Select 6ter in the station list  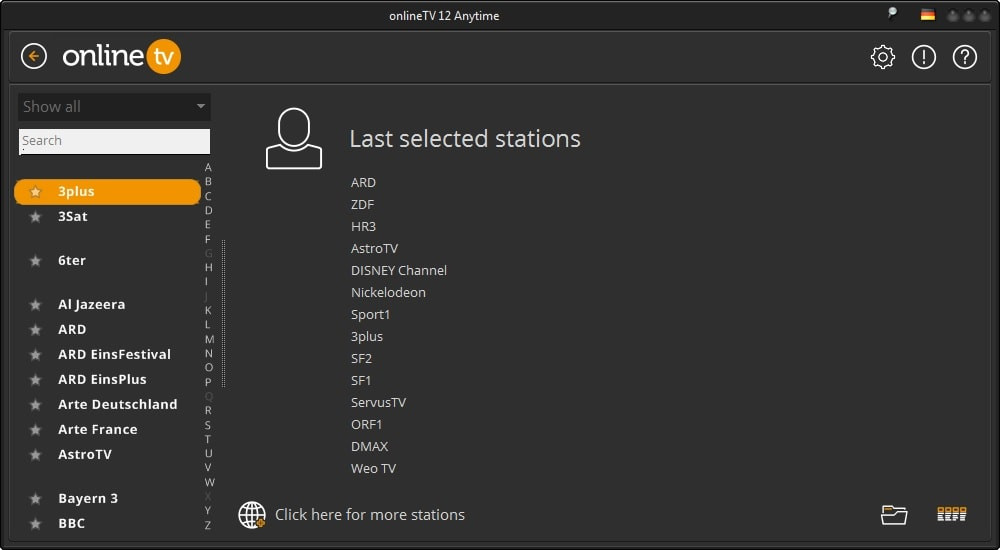coord(71,260)
